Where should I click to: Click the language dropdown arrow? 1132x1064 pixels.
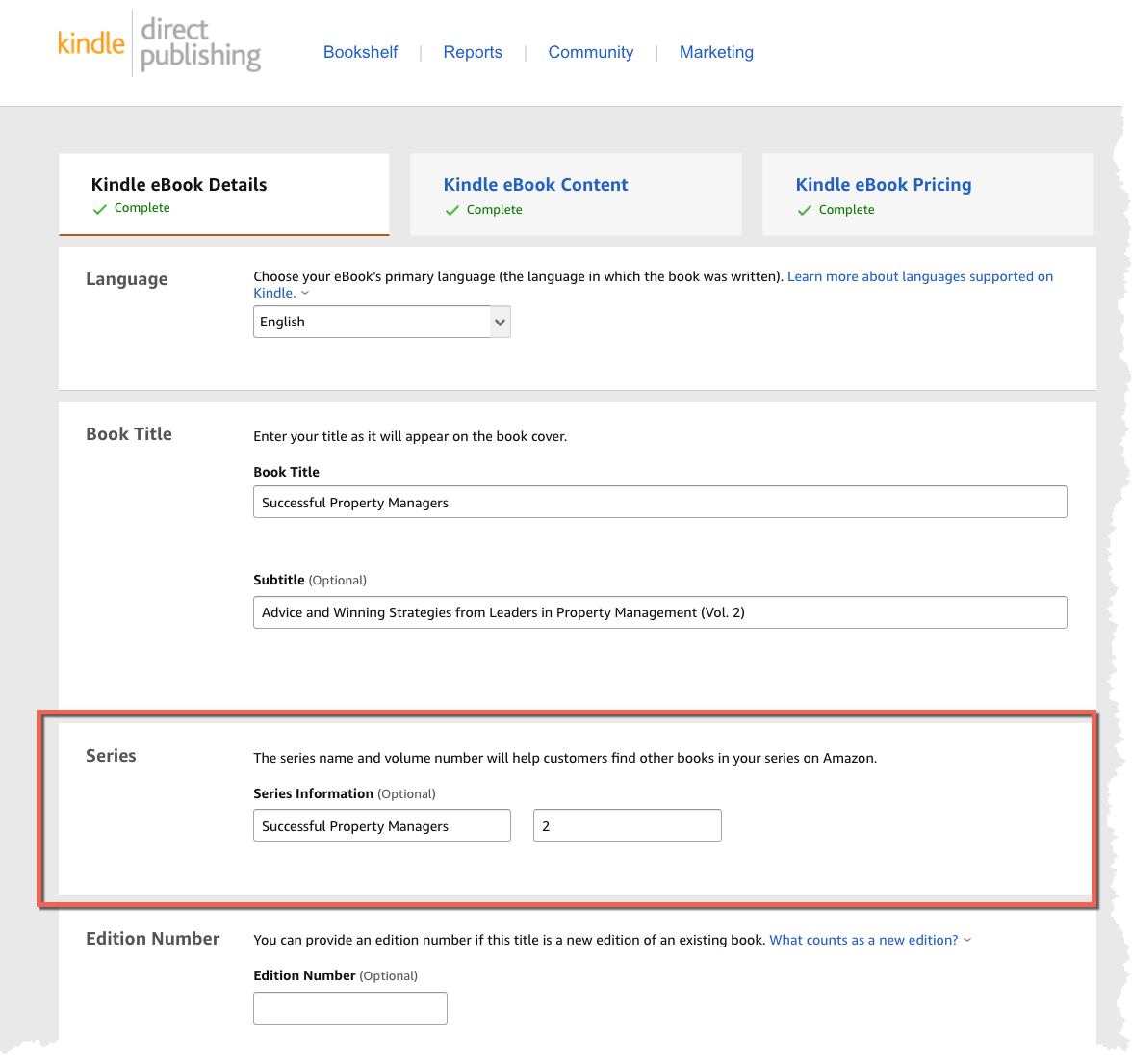pos(500,323)
